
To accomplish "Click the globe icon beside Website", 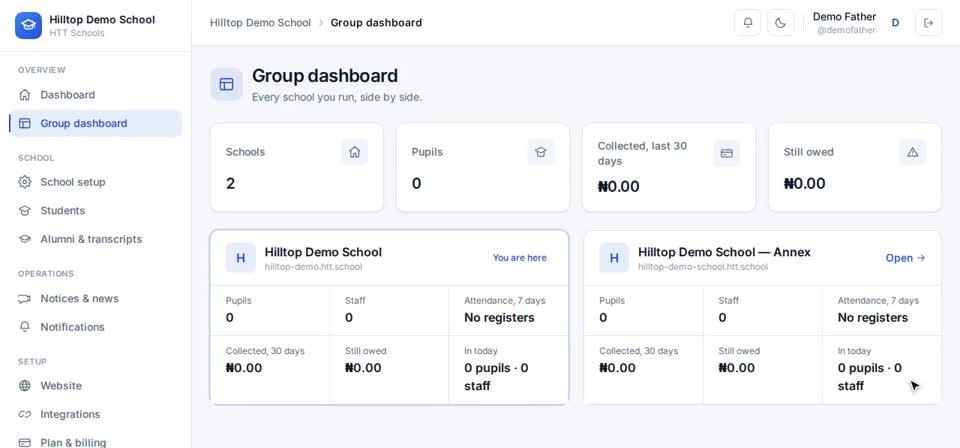I will pos(24,386).
